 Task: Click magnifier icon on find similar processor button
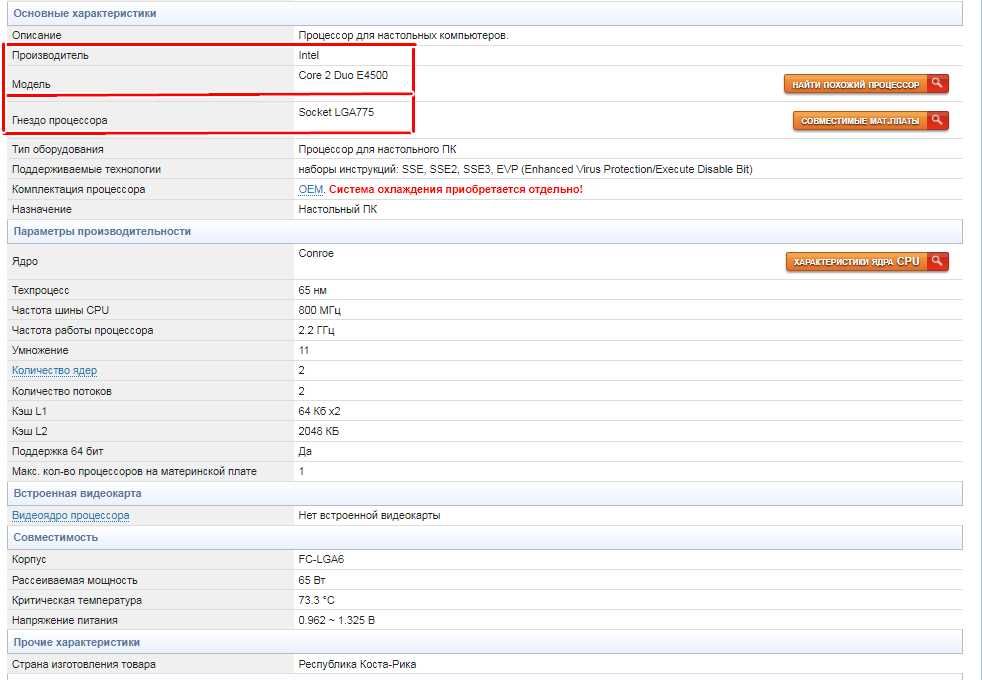tap(938, 83)
